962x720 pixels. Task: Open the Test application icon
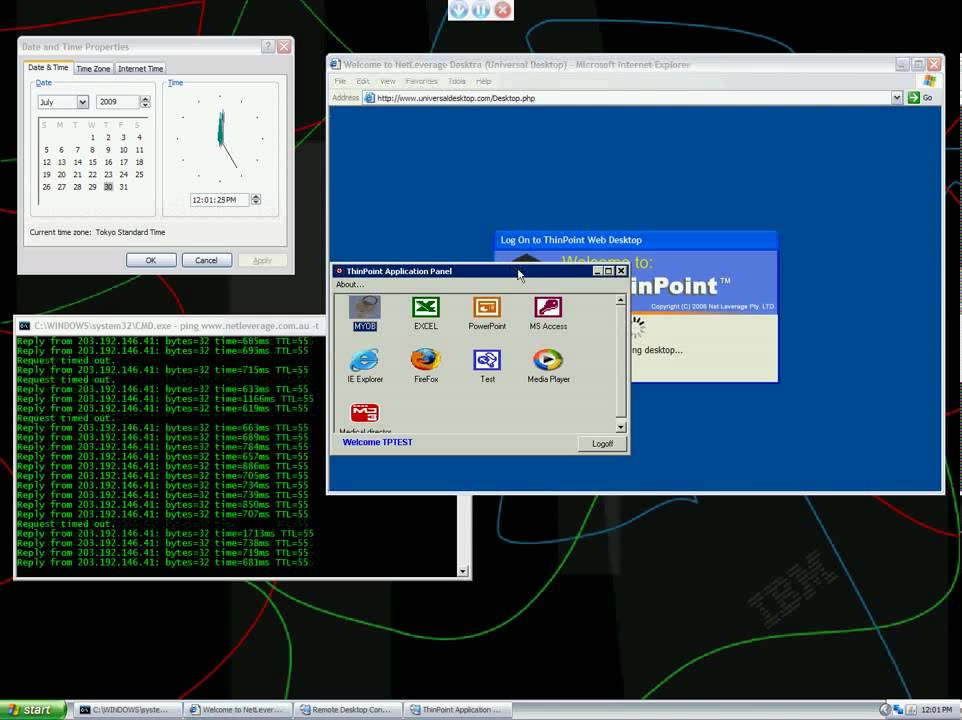[487, 366]
